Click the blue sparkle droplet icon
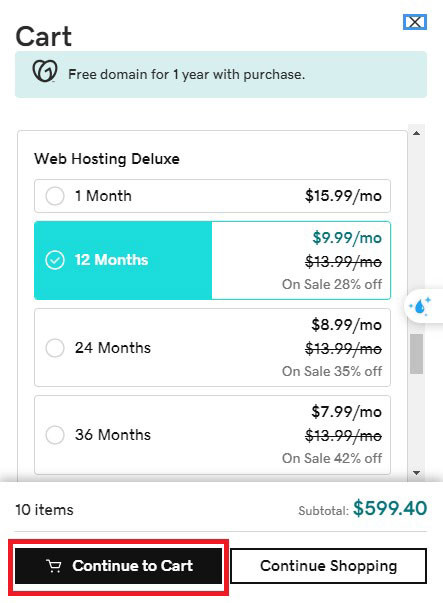The height and width of the screenshot is (603, 443). pyautogui.click(x=420, y=307)
